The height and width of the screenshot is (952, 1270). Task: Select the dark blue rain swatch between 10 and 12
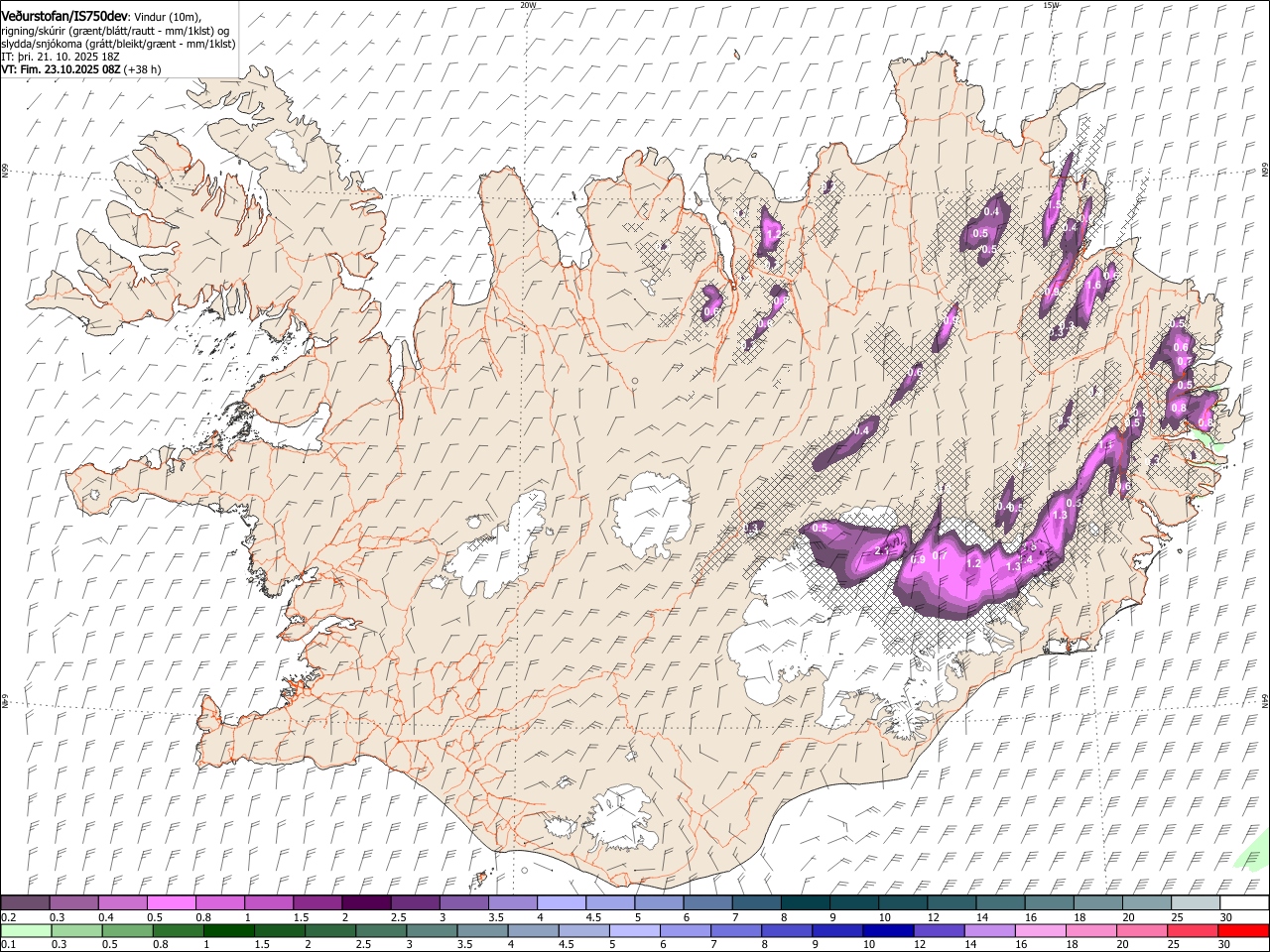[889, 930]
